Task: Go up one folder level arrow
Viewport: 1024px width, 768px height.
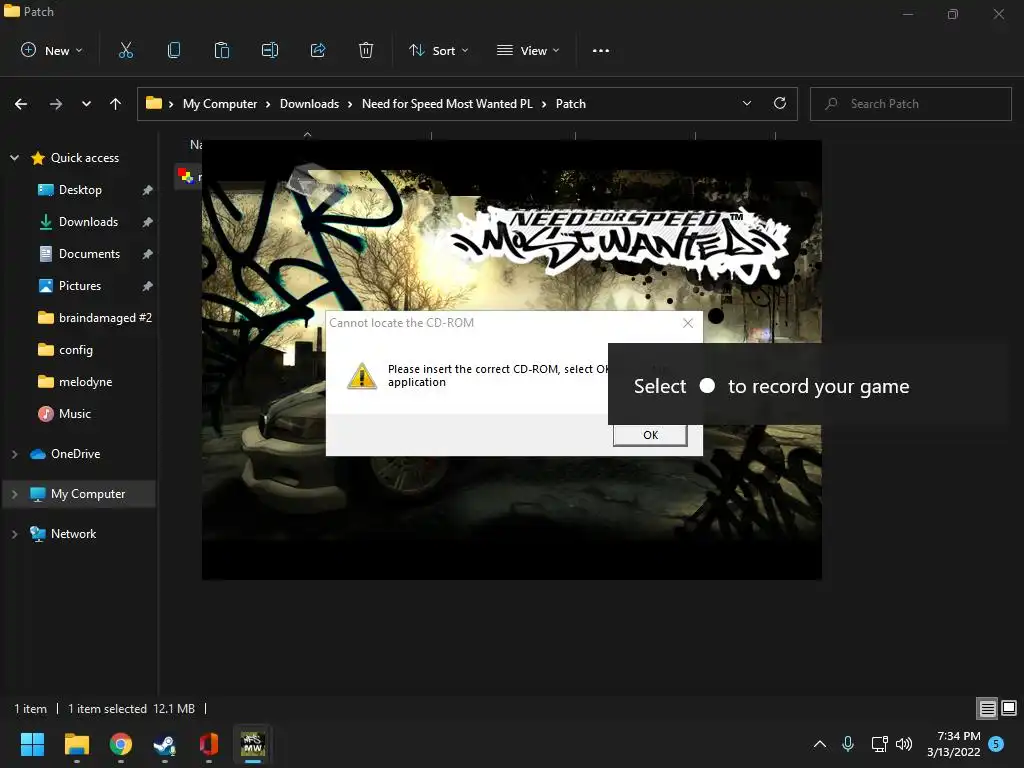Action: point(116,104)
